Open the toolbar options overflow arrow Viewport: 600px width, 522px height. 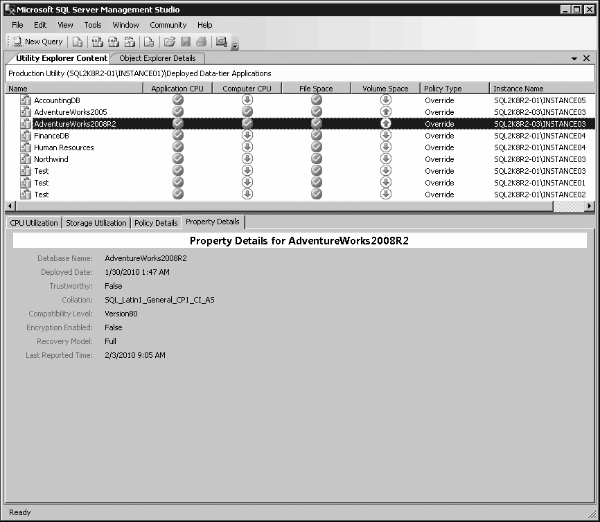coord(235,46)
